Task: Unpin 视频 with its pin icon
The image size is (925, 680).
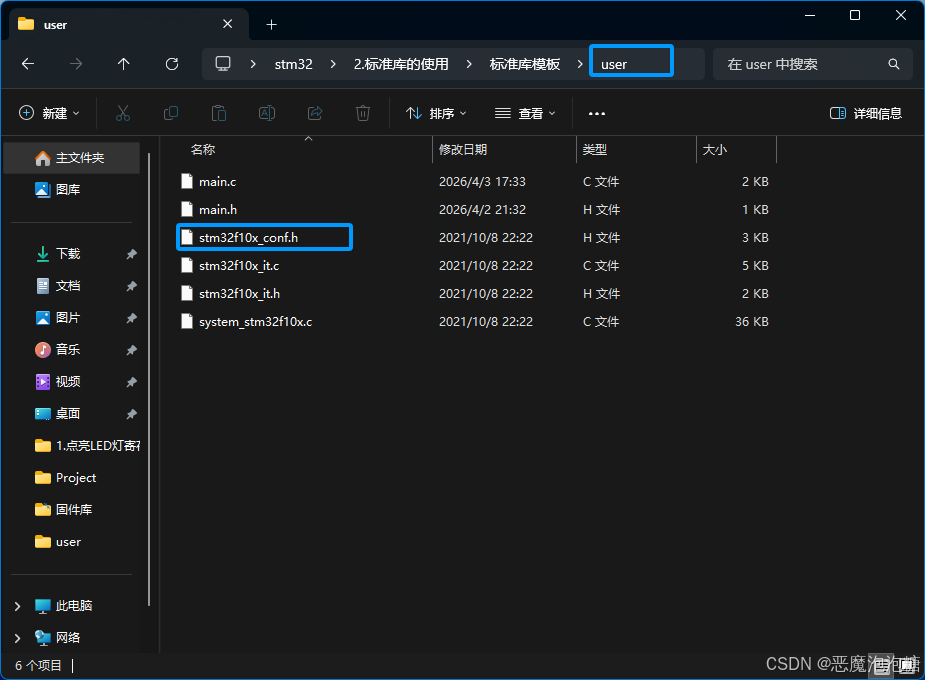Action: point(132,382)
